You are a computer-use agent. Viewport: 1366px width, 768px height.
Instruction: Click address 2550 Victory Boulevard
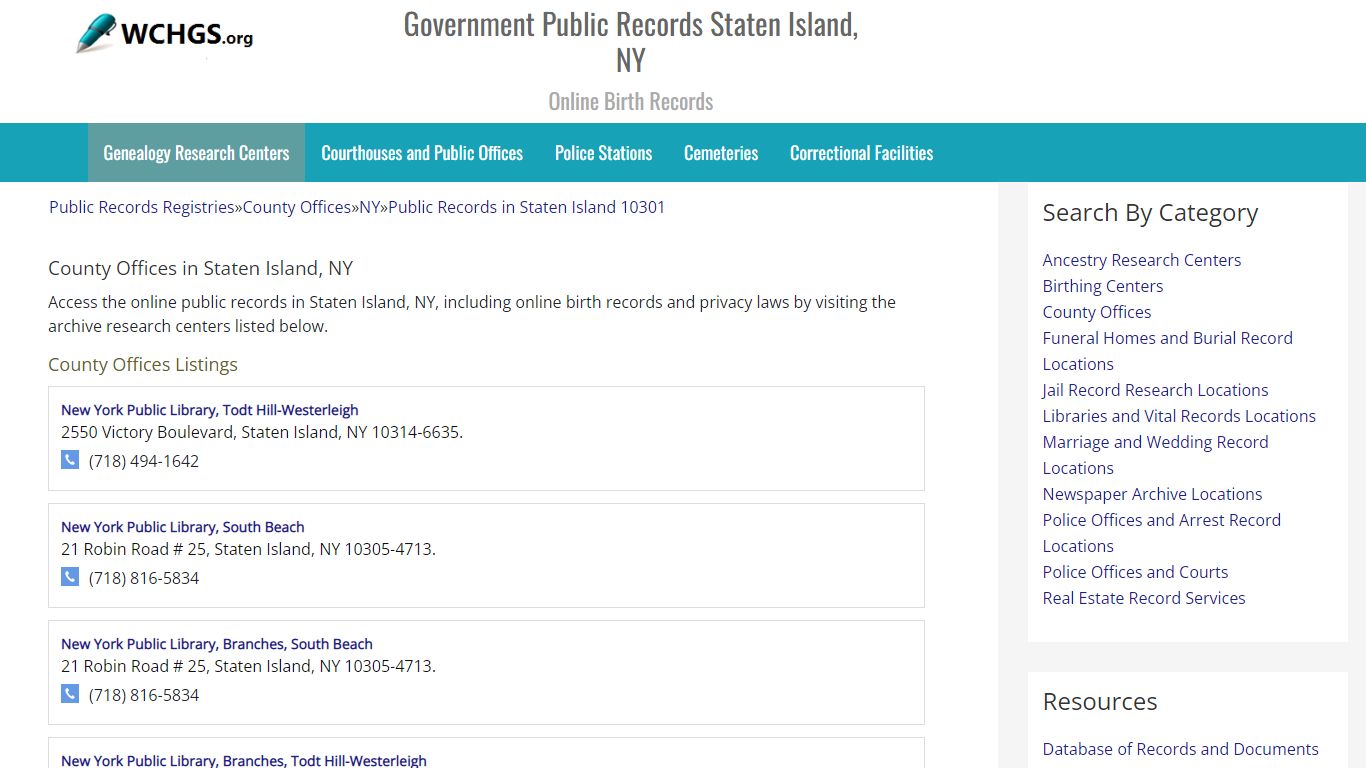pyautogui.click(x=262, y=432)
